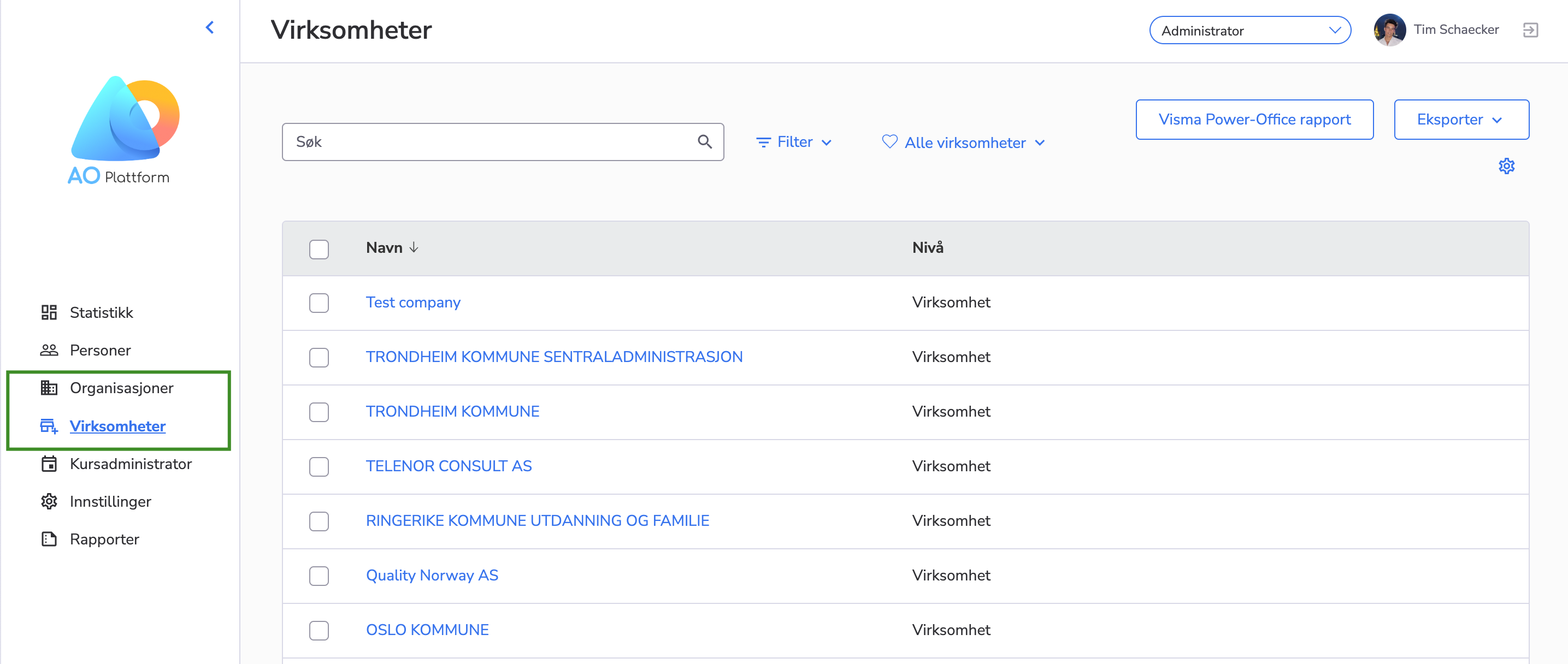Viewport: 1568px width, 664px height.
Task: Click the Navn sort arrow
Action: pyautogui.click(x=414, y=248)
